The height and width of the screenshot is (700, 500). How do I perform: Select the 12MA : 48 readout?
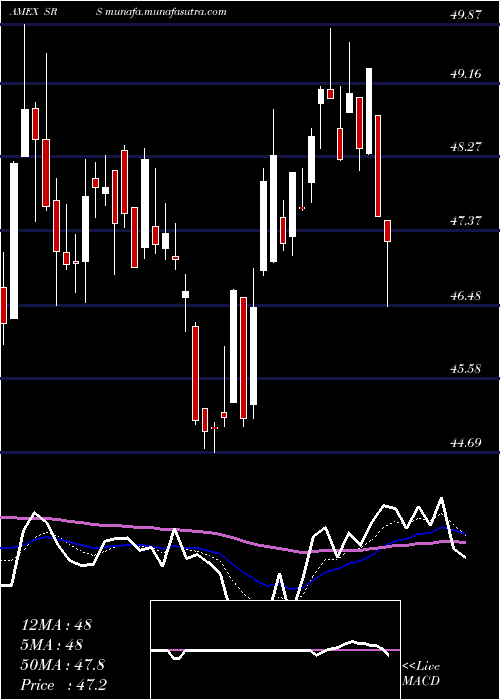click(x=56, y=625)
